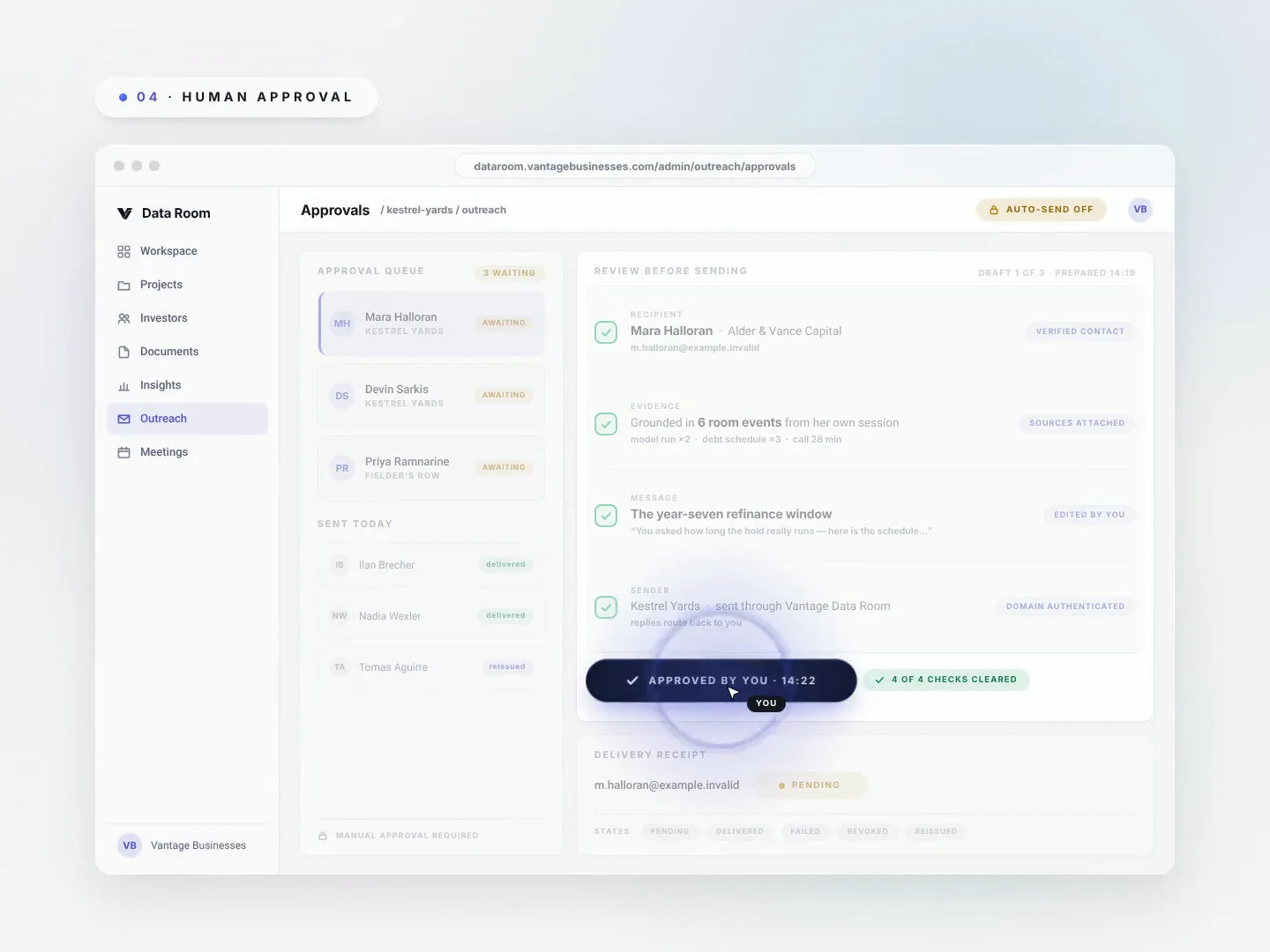Select the FAILED state chip

click(x=805, y=831)
